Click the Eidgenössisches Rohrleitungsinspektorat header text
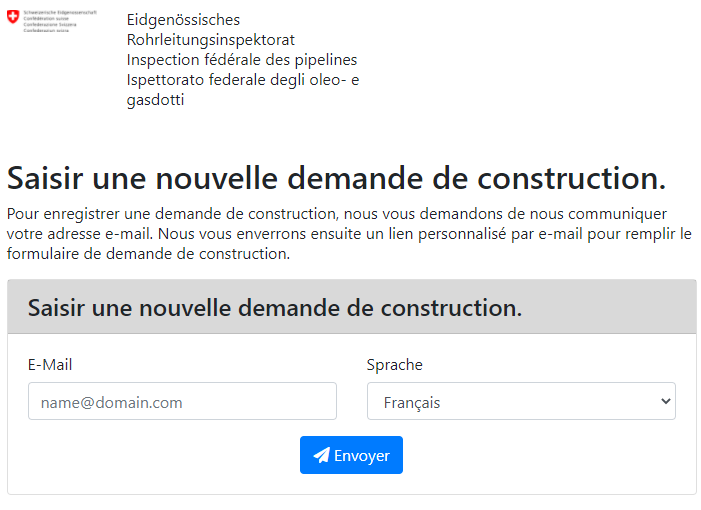Viewport: 701px width, 510px height. pos(211,30)
